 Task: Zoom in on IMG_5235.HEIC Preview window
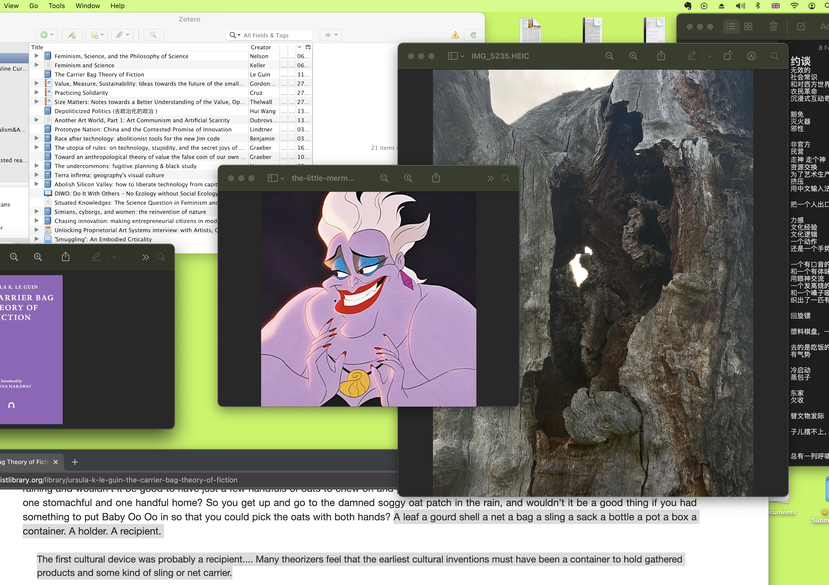[633, 56]
